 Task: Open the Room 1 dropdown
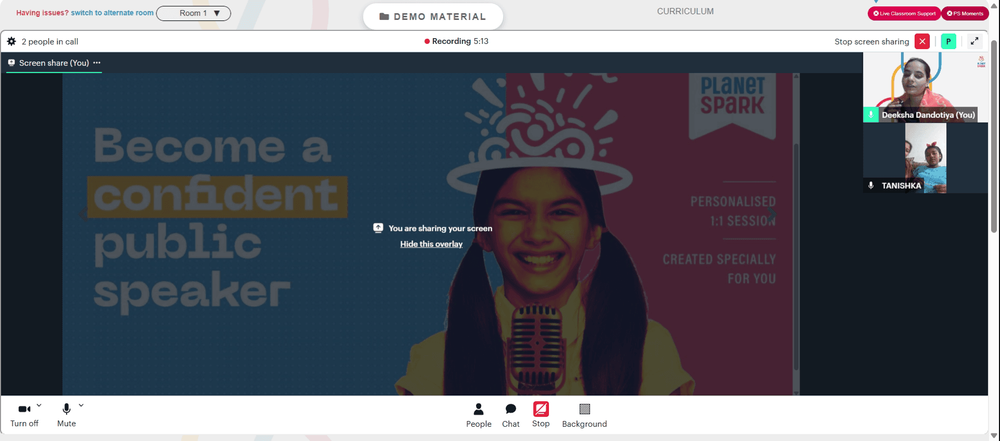pos(194,13)
